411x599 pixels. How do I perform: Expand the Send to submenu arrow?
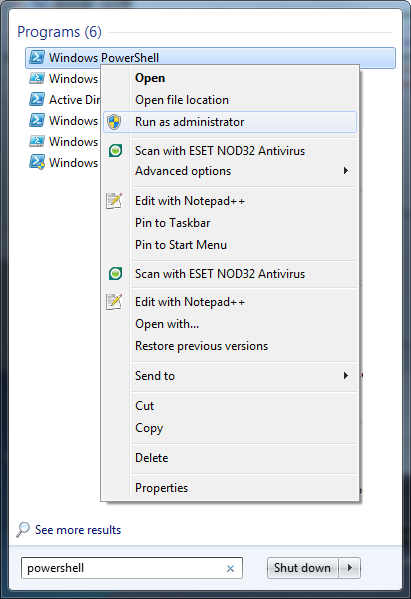pos(346,376)
